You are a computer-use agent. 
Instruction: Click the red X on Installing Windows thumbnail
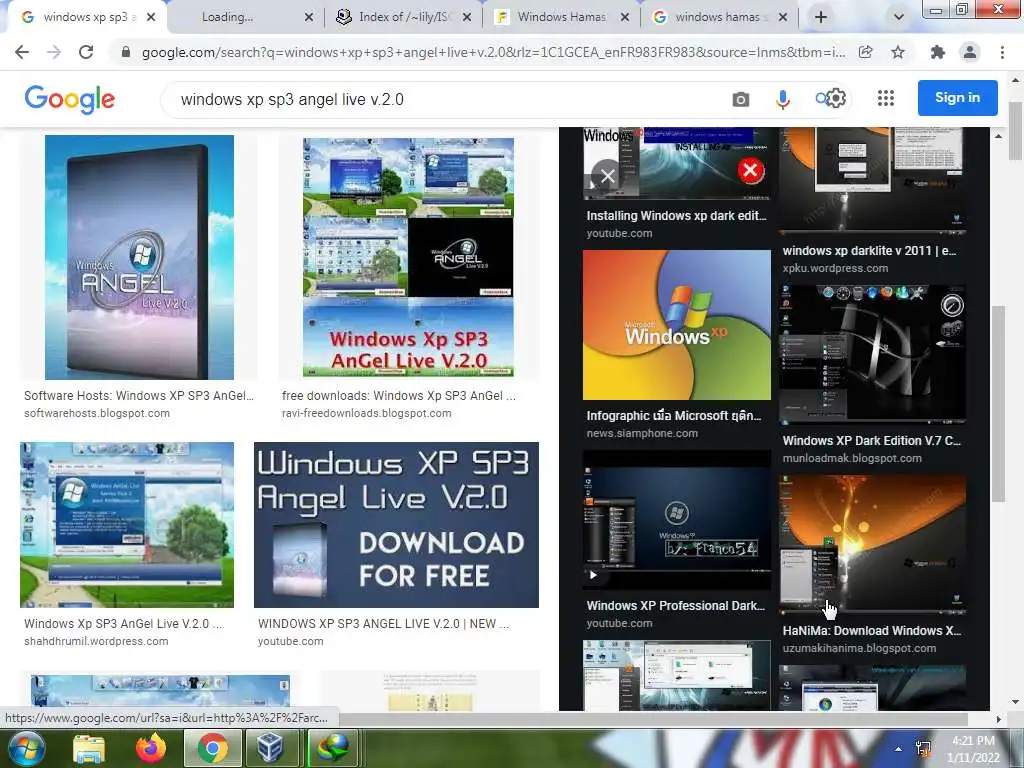[x=751, y=170]
